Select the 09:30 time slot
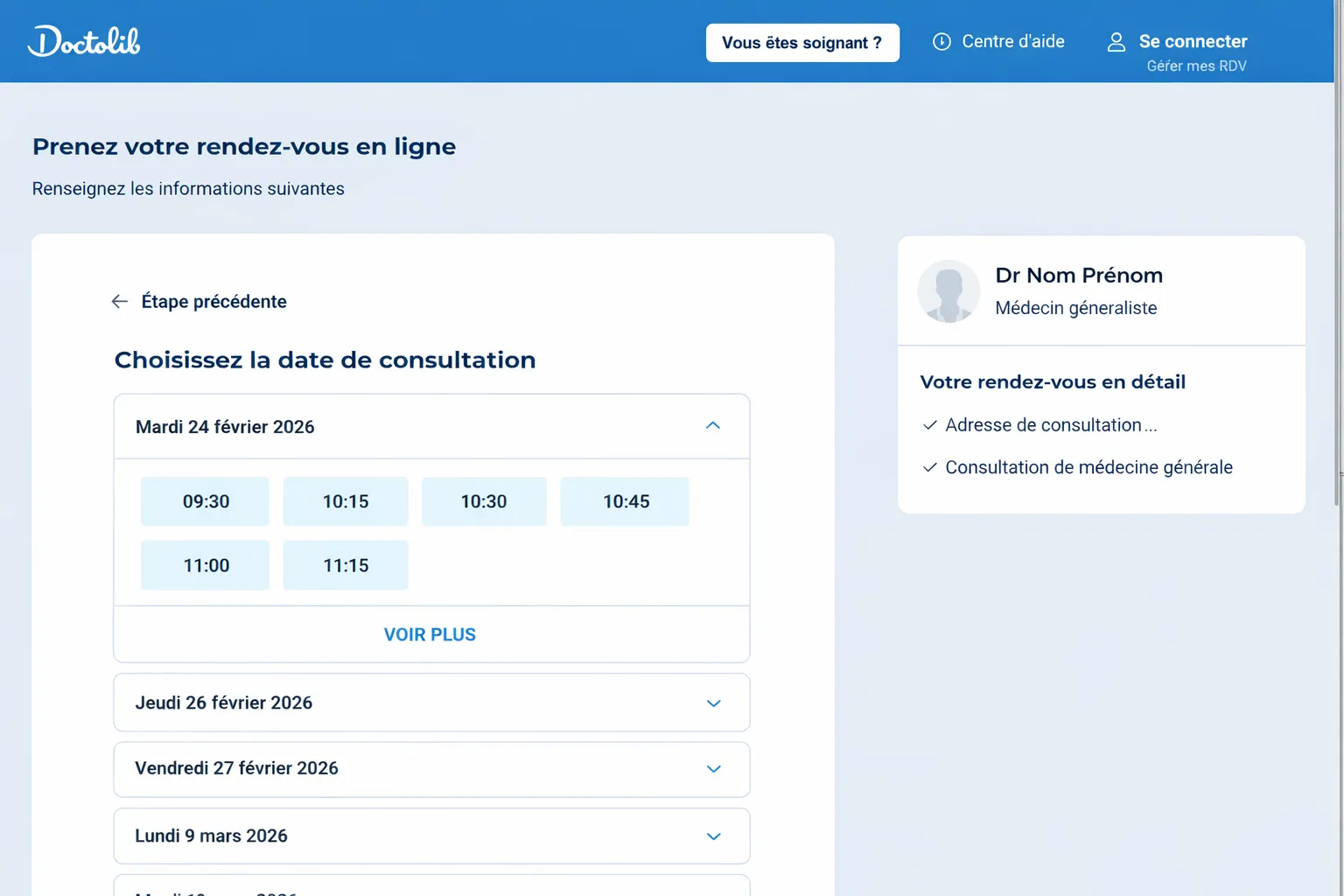Viewport: 1344px width, 896px height. (x=206, y=501)
